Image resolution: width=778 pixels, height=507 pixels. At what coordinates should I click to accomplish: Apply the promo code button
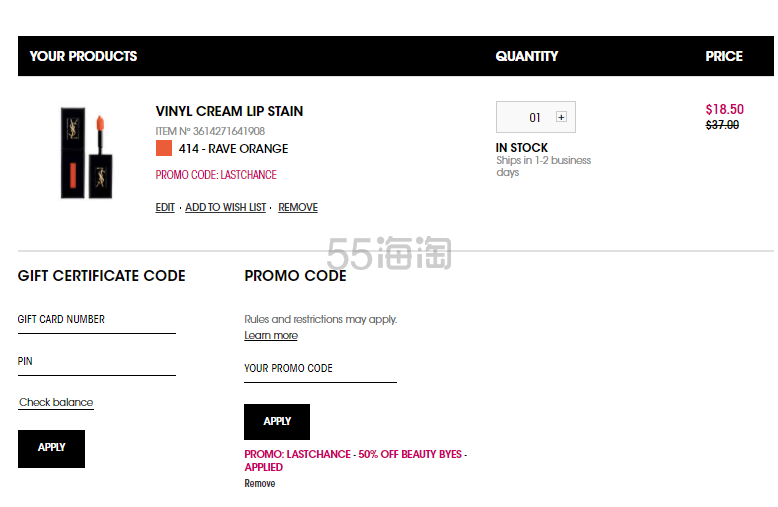click(277, 422)
